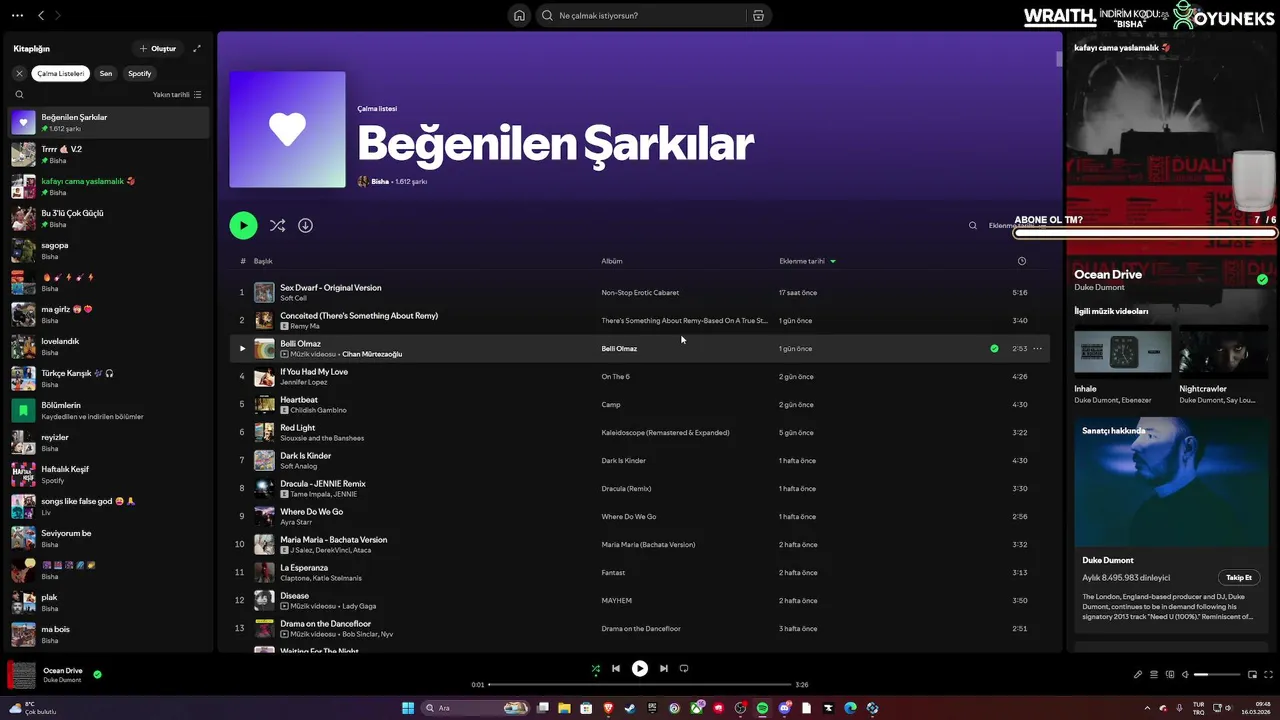This screenshot has width=1280, height=720.
Task: Seek in the song progress bar
Action: [640, 684]
